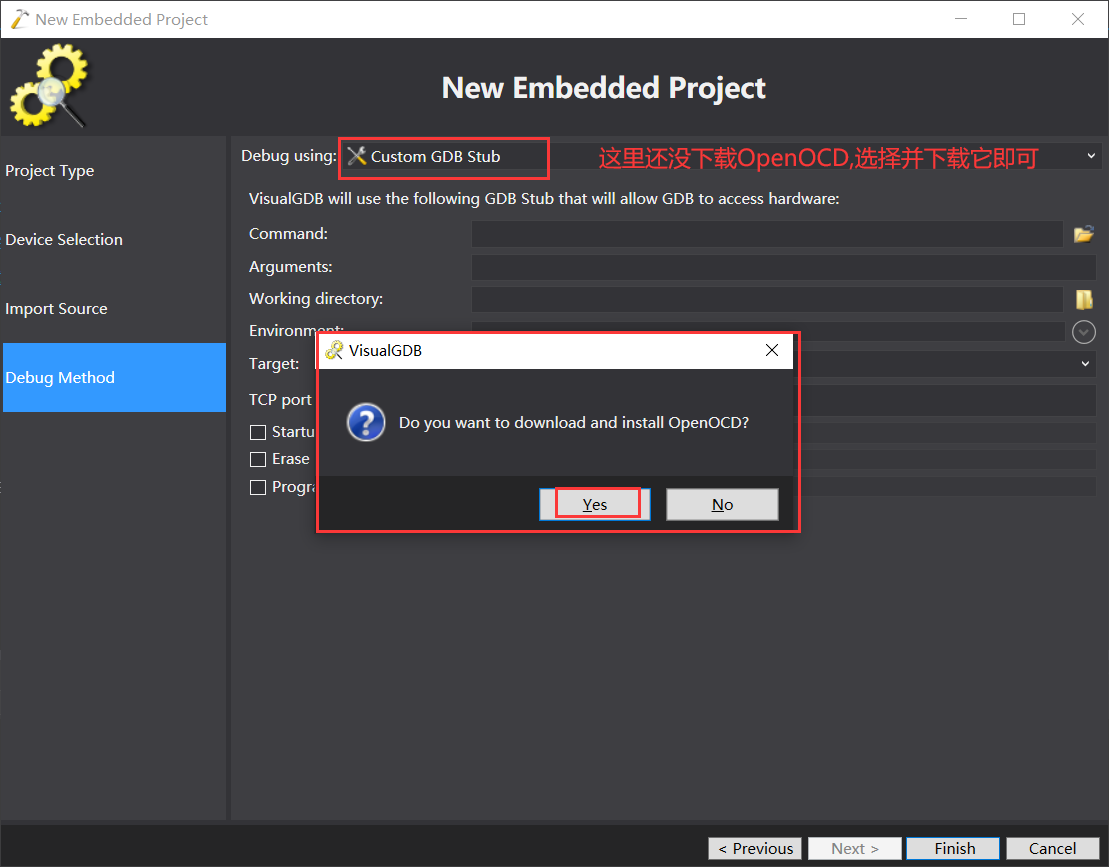The height and width of the screenshot is (867, 1109).
Task: Browse for the Working directory folder
Action: click(x=1084, y=299)
